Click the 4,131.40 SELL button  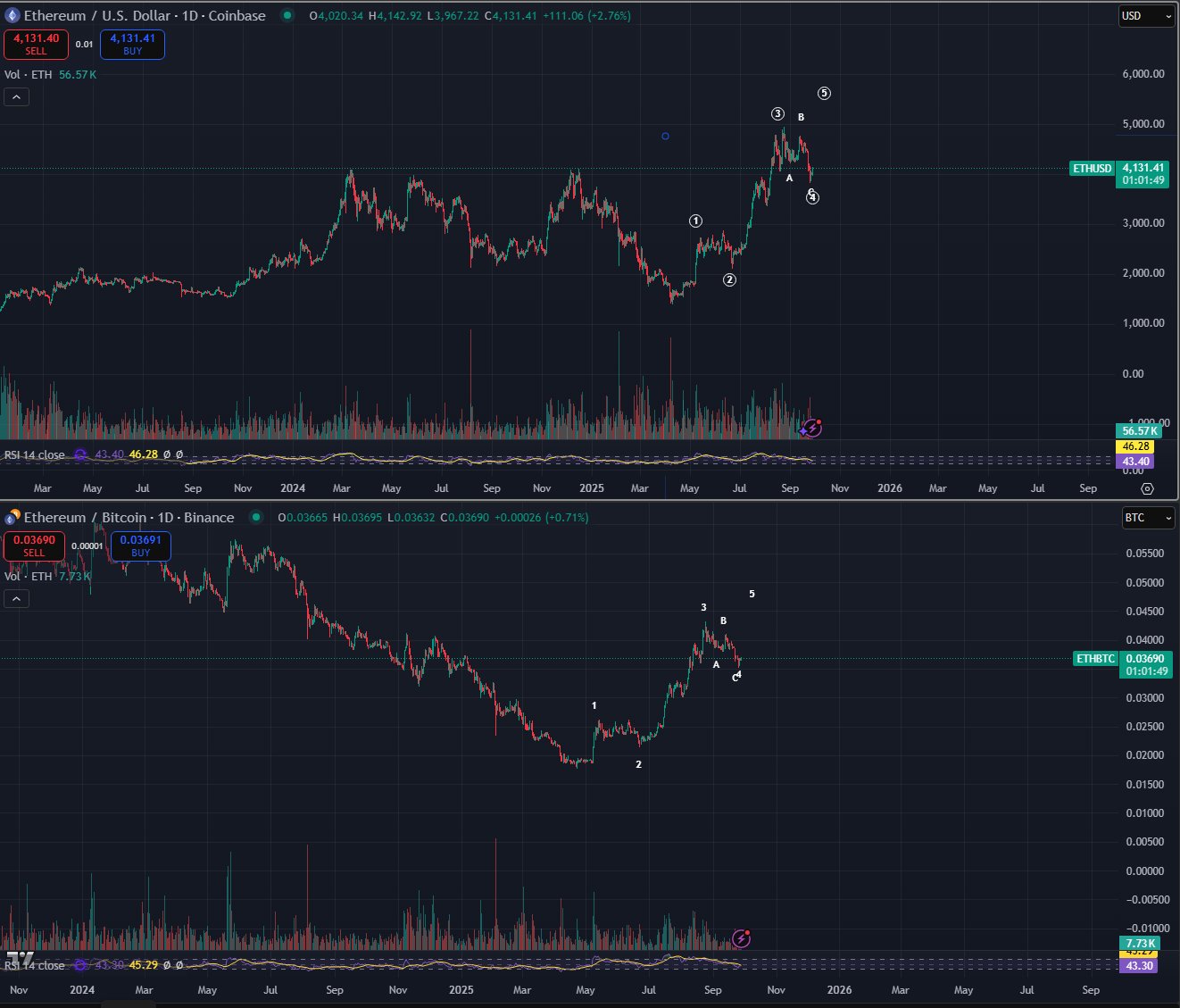pyautogui.click(x=36, y=44)
